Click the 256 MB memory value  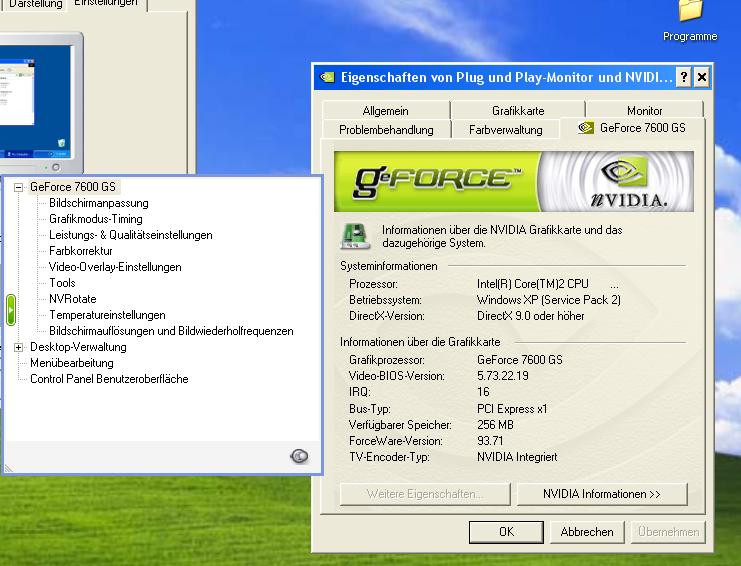click(x=495, y=425)
